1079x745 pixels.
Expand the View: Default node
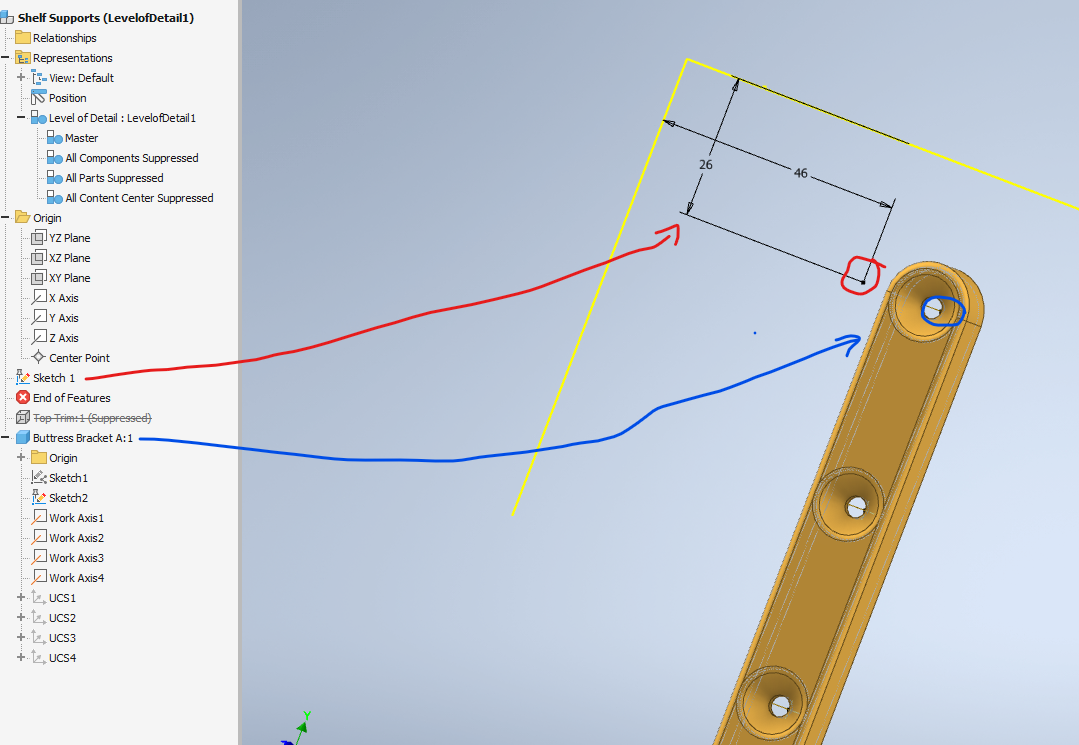tap(23, 77)
